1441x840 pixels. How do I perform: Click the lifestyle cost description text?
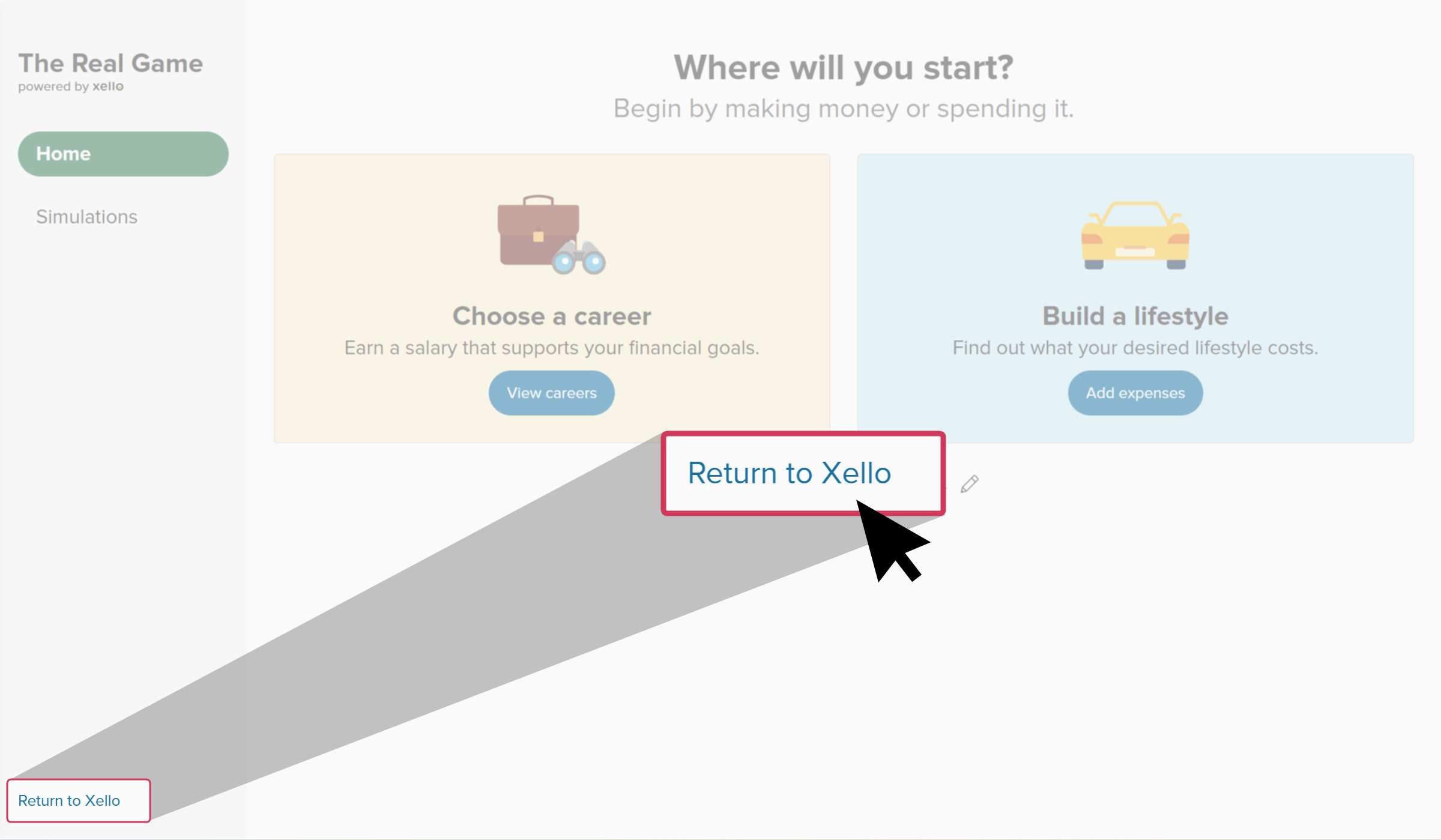point(1135,347)
